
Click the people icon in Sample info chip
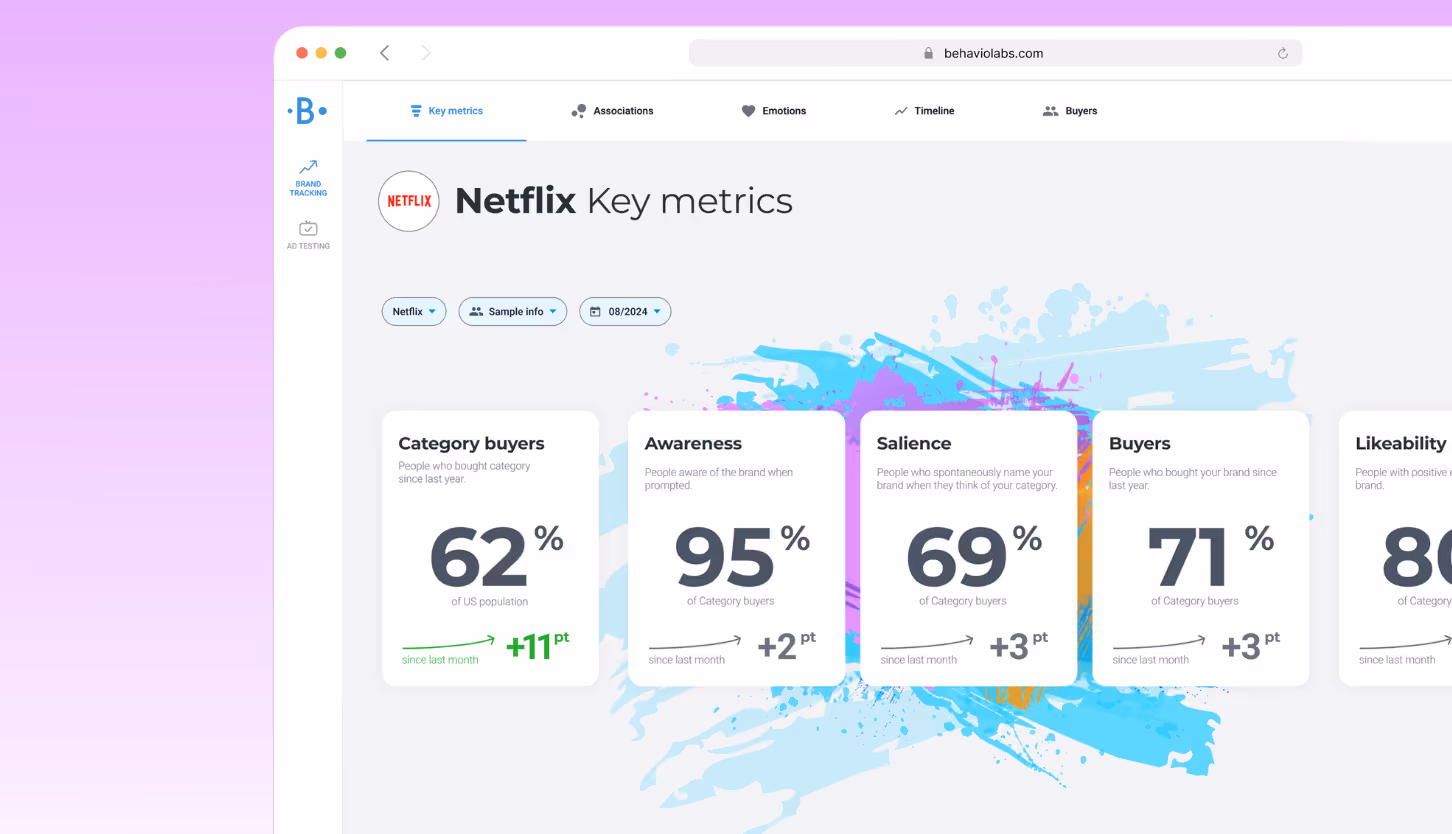(476, 312)
